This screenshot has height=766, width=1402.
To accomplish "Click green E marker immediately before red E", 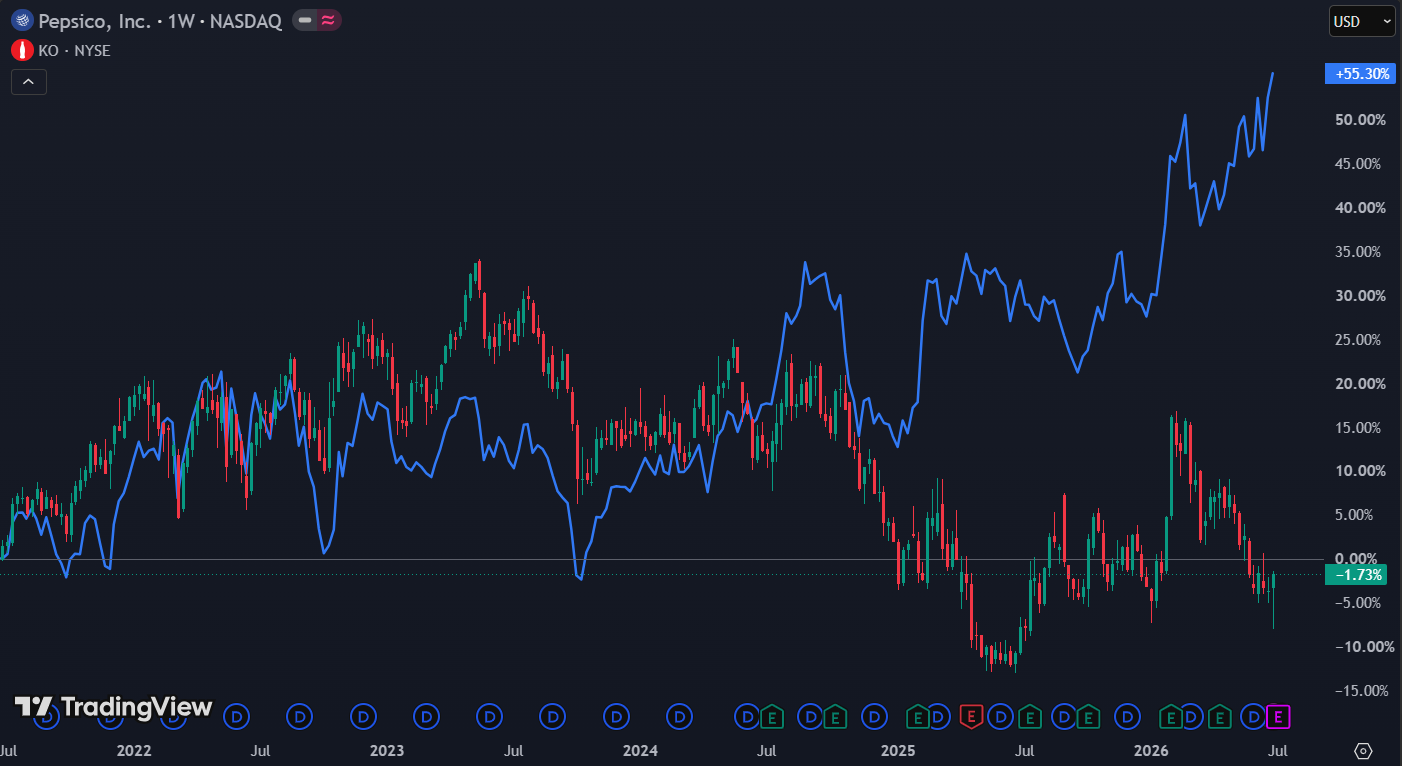I will coord(917,716).
